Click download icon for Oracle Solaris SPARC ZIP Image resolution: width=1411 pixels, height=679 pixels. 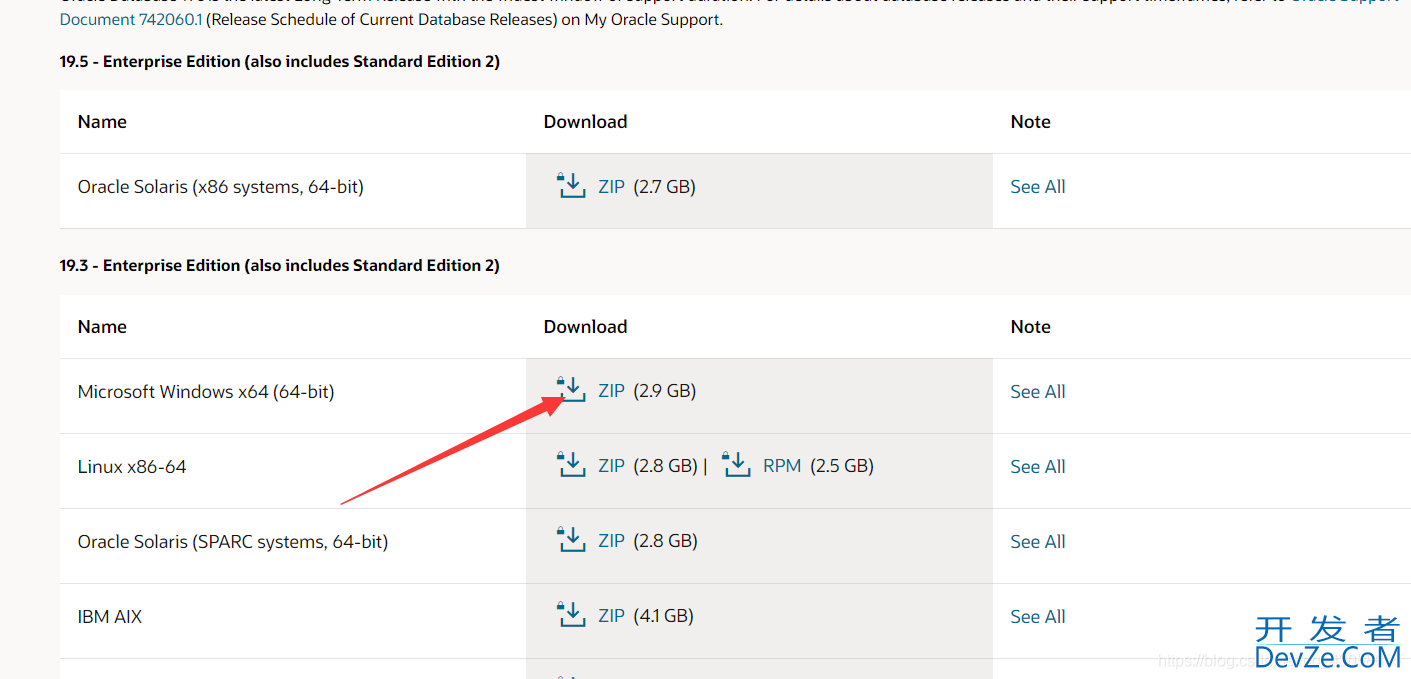click(571, 540)
